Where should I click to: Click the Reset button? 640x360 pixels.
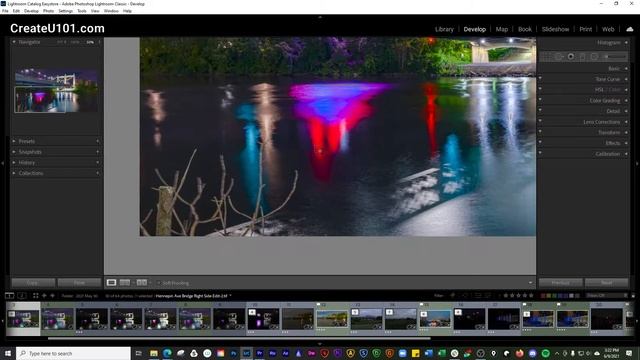[x=607, y=283]
